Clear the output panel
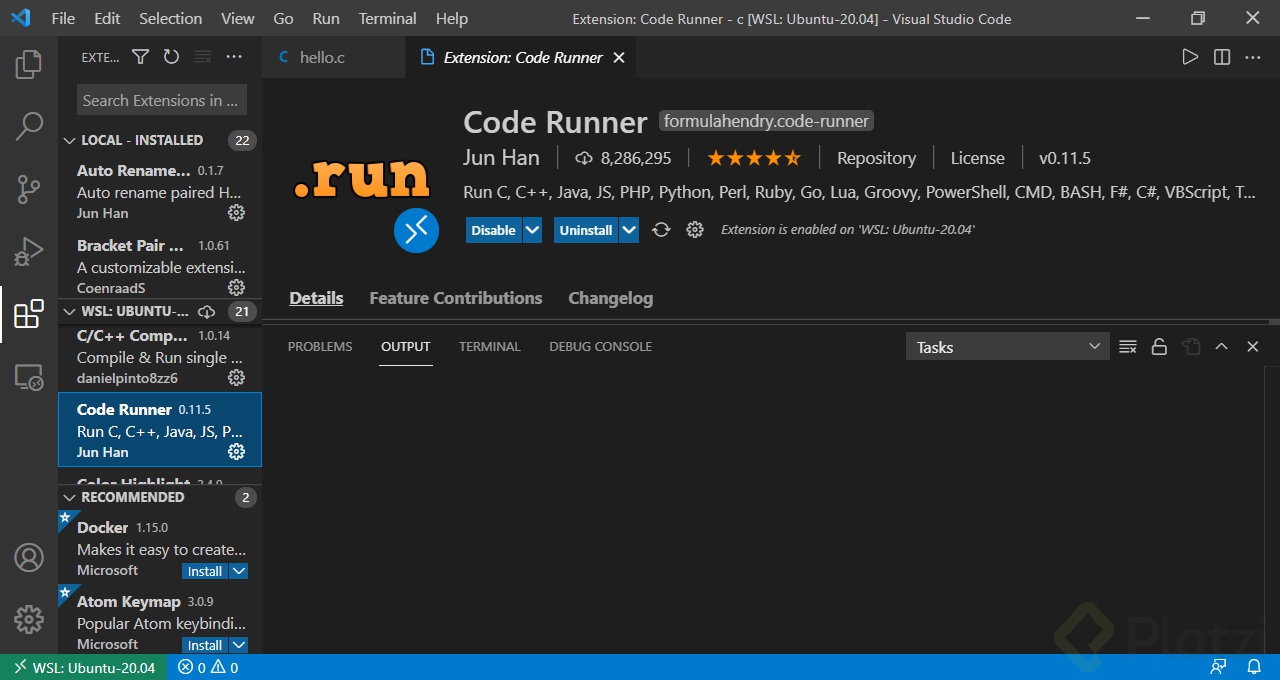Viewport: 1280px width, 680px height. coord(1128,347)
